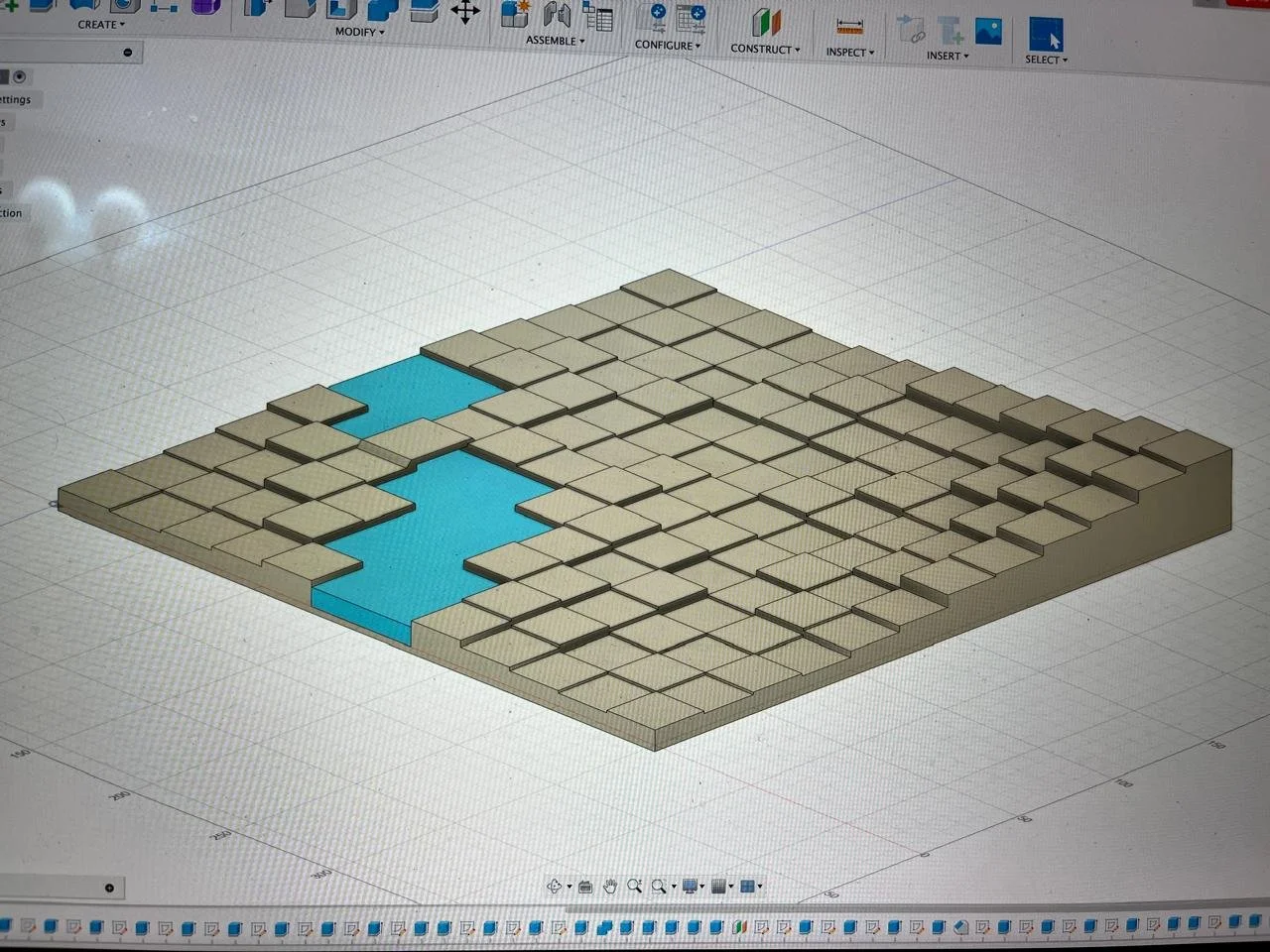Click the "250" grid axis label
Screen dimensions: 1270x952
pyautogui.click(x=219, y=835)
